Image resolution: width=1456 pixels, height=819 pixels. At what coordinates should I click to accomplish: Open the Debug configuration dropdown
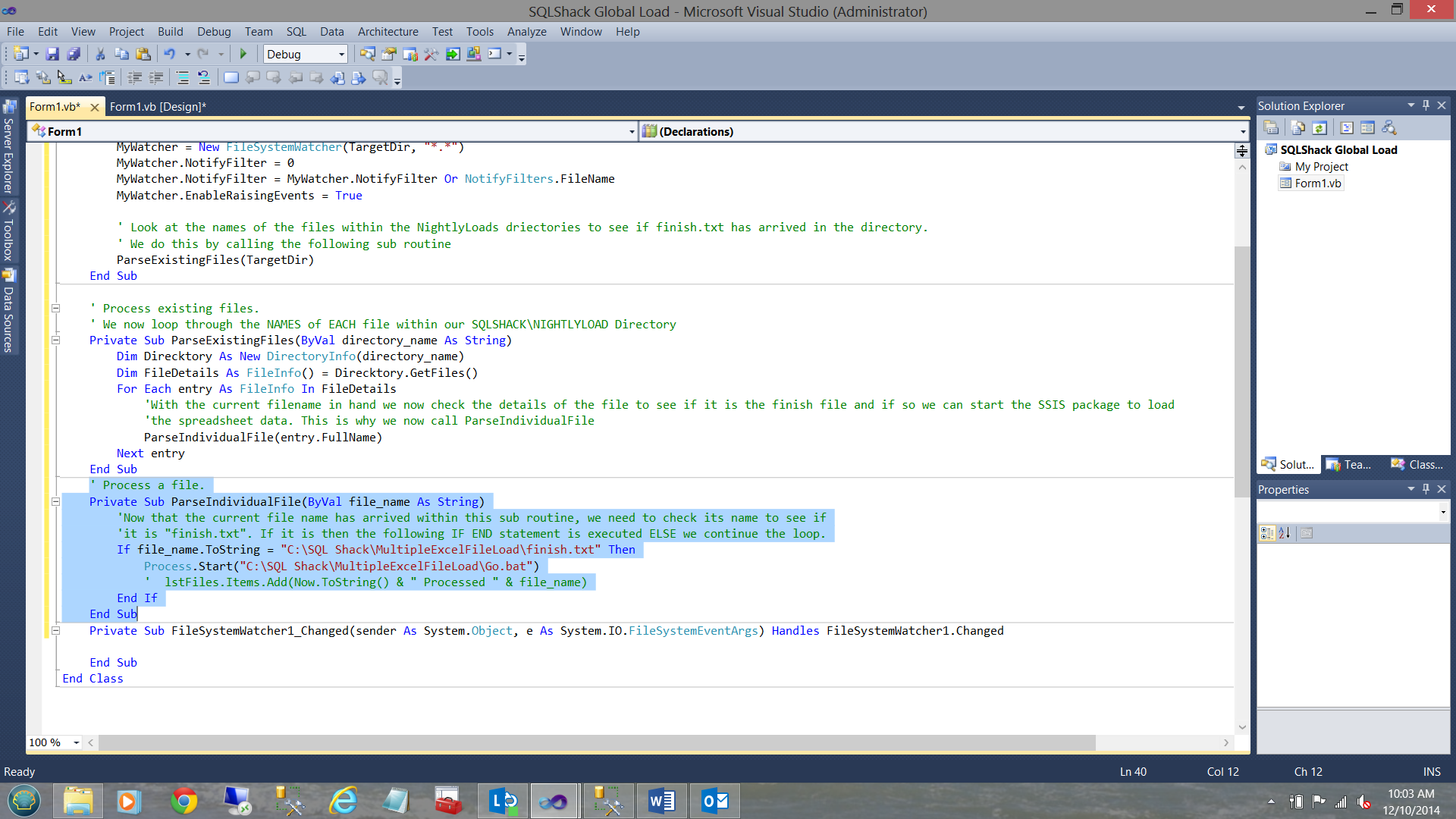(x=341, y=54)
